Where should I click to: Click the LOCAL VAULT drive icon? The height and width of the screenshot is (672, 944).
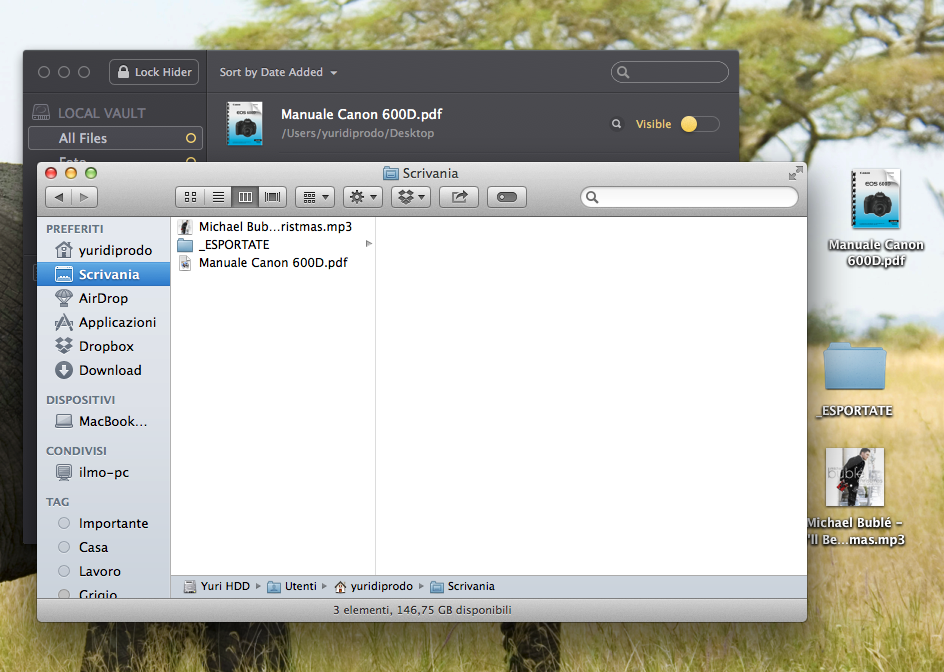41,113
